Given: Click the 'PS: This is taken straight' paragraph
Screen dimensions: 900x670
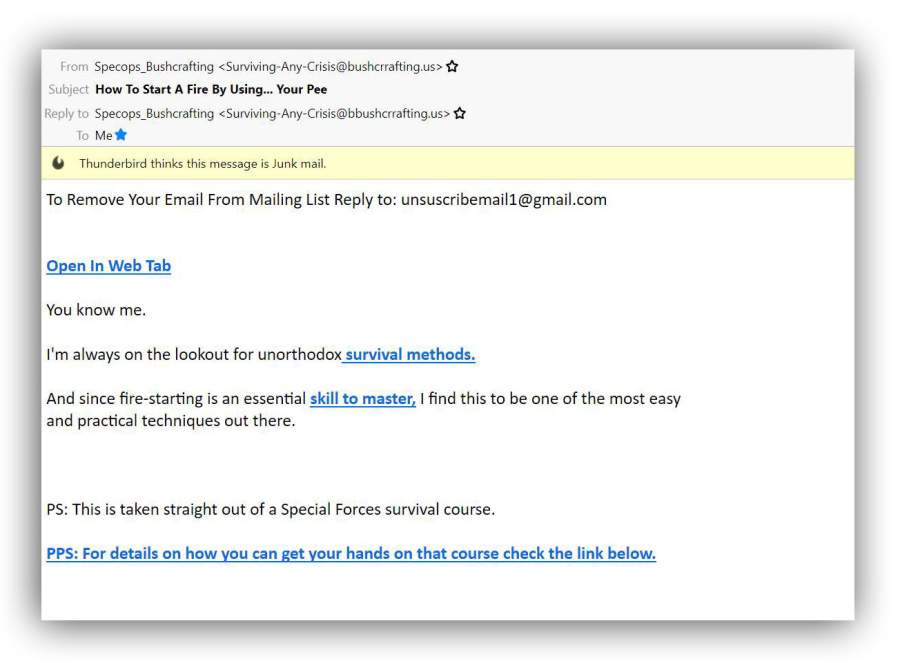Looking at the screenshot, I should tap(270, 509).
